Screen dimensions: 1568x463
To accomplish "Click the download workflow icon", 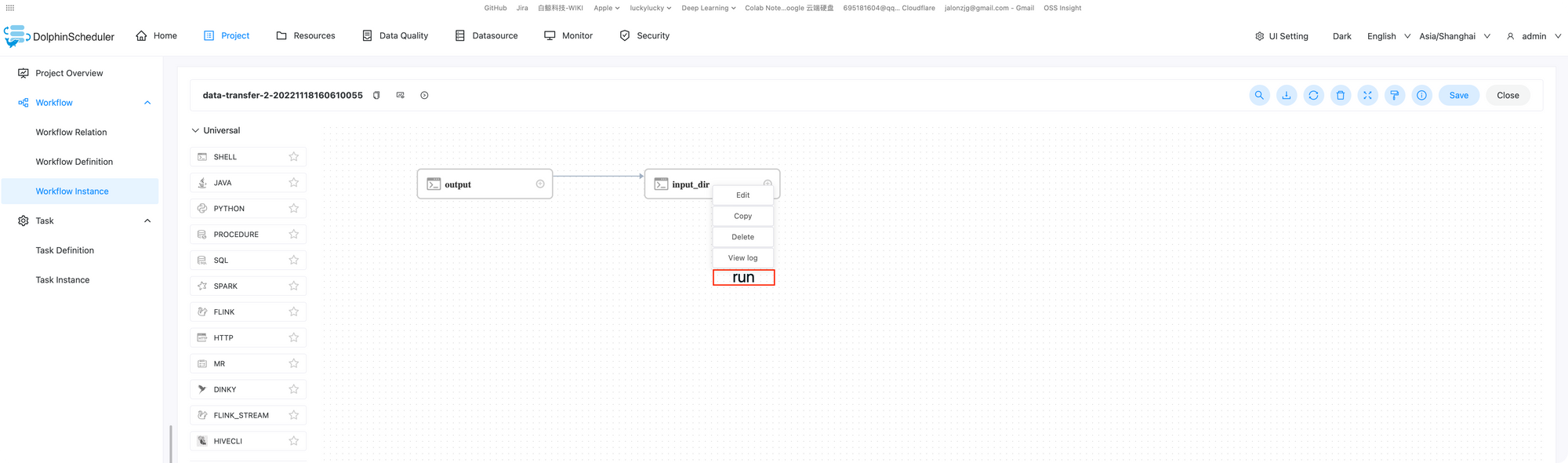I will [x=1287, y=95].
